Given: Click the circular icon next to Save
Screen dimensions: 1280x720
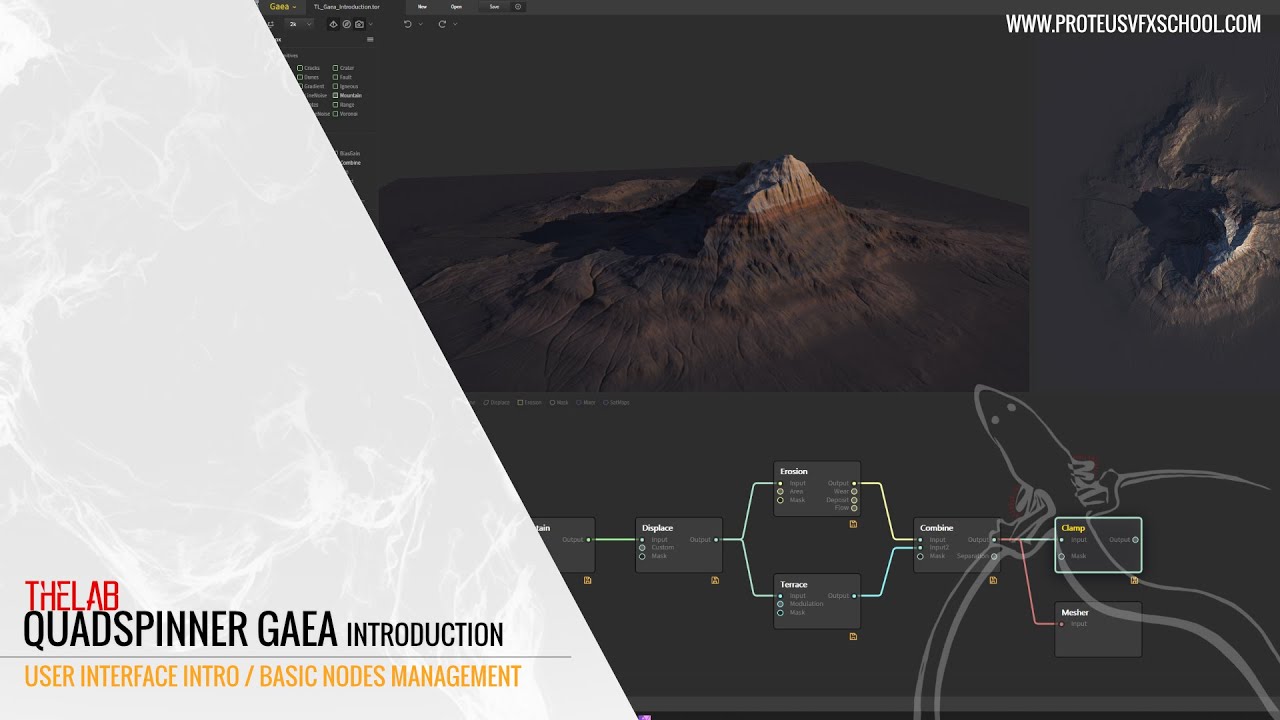Looking at the screenshot, I should [x=518, y=7].
